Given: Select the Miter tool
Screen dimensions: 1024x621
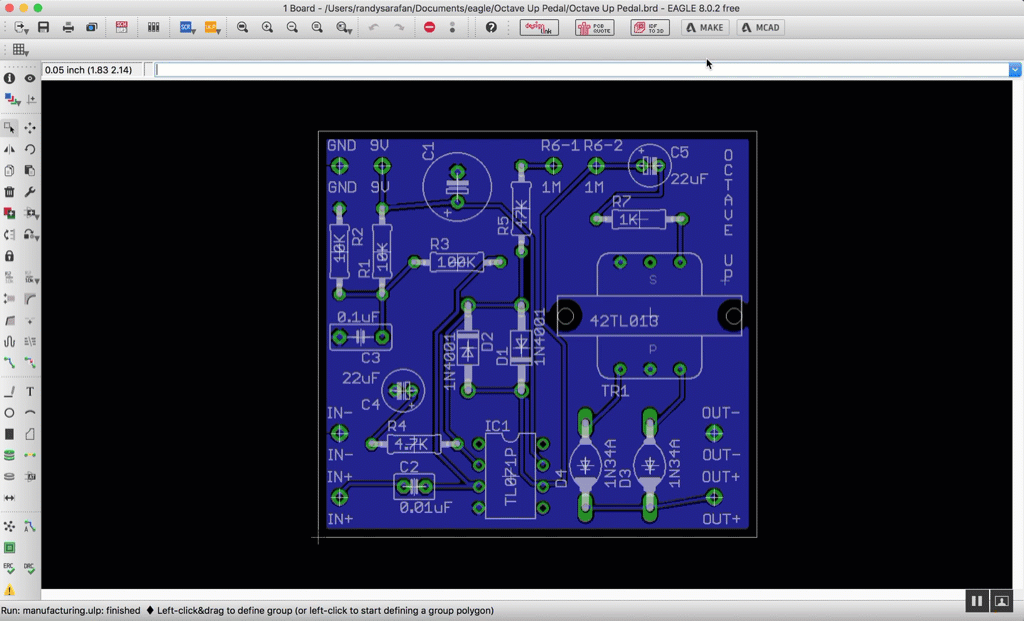Looking at the screenshot, I should [x=30, y=298].
